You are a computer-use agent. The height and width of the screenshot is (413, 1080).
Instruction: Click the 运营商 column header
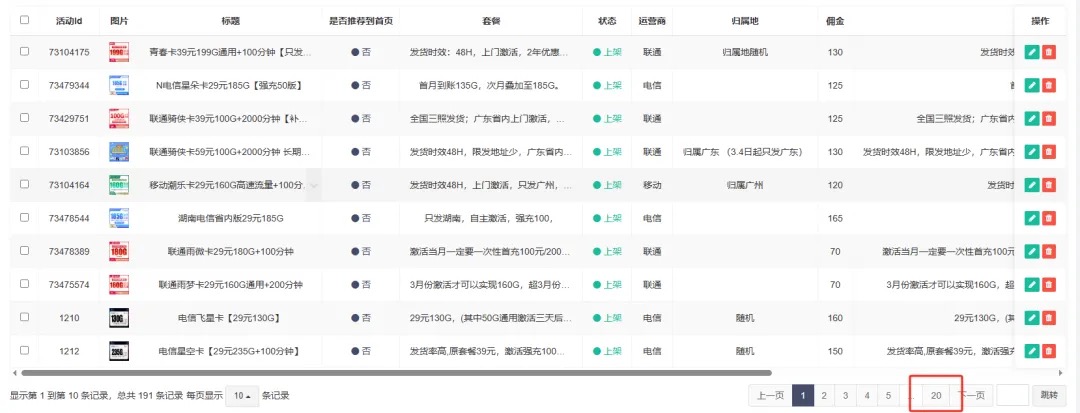click(652, 21)
